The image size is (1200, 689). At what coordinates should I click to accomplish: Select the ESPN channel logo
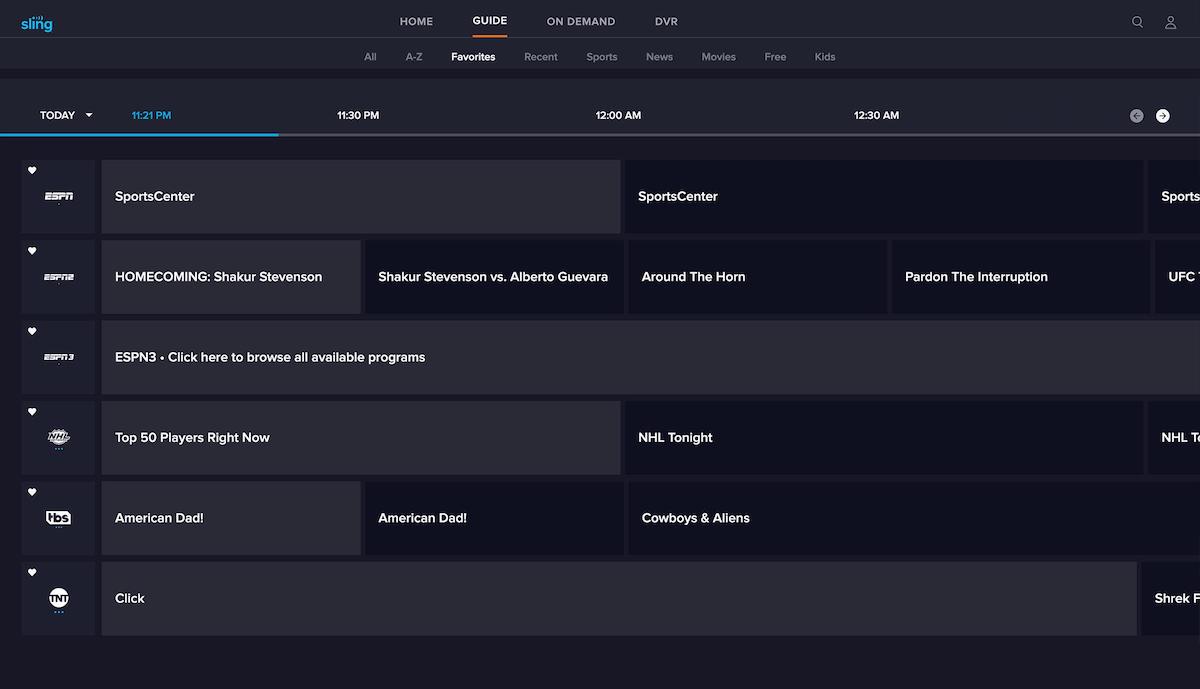click(58, 197)
